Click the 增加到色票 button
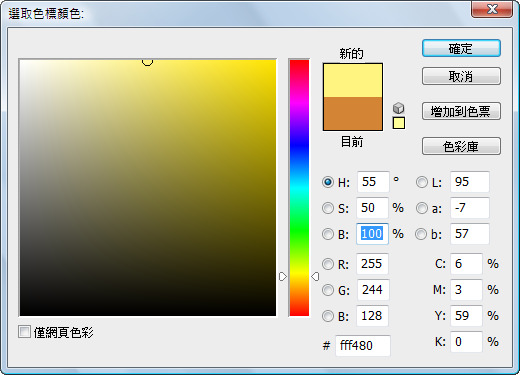This screenshot has height=375, width=520. [461, 111]
